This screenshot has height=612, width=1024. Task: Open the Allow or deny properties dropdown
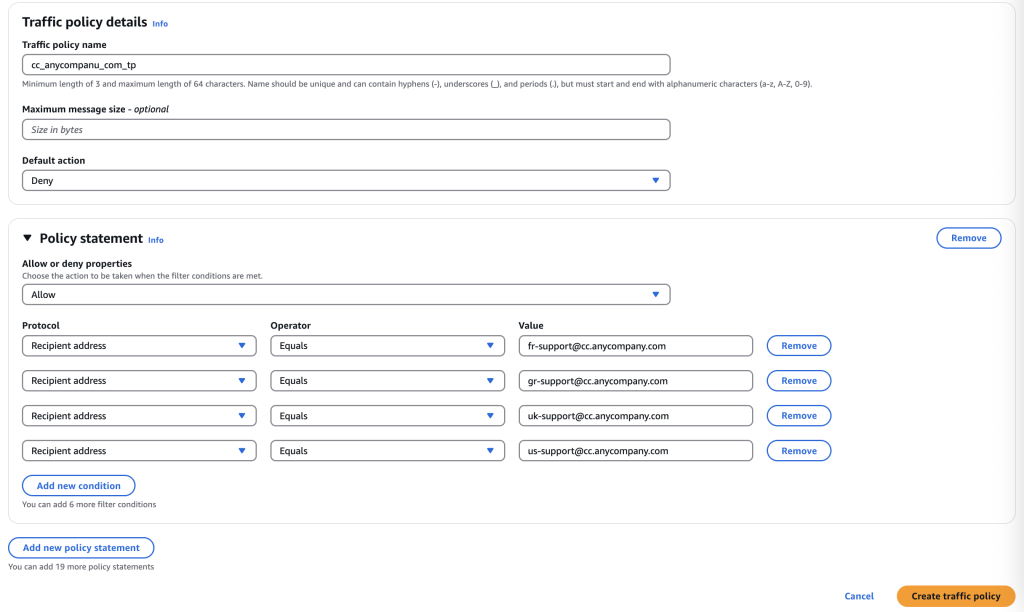tap(345, 295)
